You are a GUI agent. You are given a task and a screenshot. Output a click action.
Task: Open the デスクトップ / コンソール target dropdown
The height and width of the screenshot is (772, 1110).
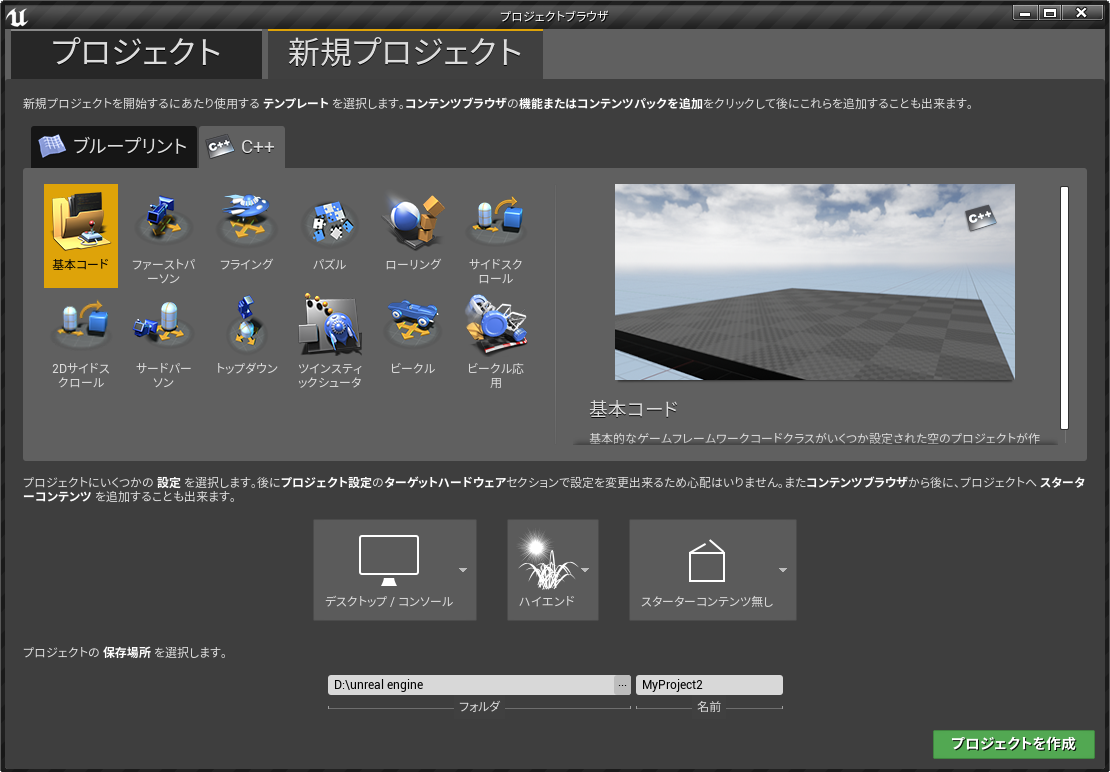click(395, 570)
